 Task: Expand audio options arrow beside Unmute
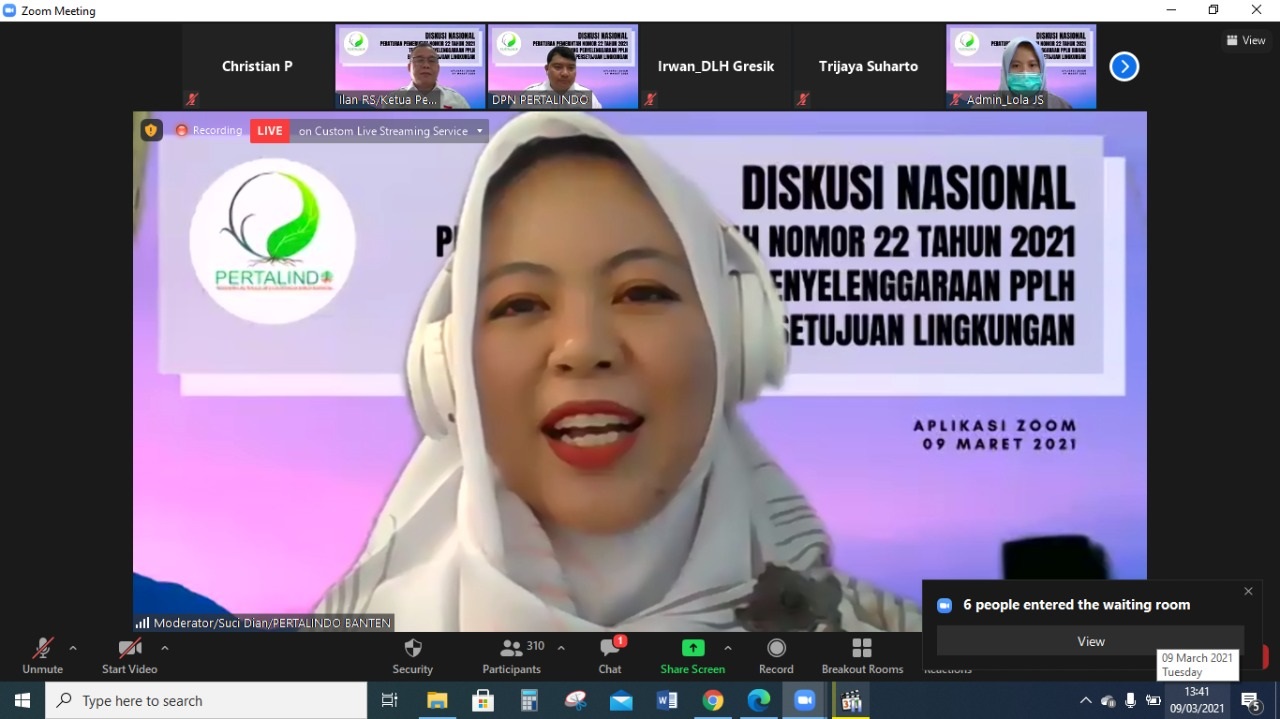point(73,648)
